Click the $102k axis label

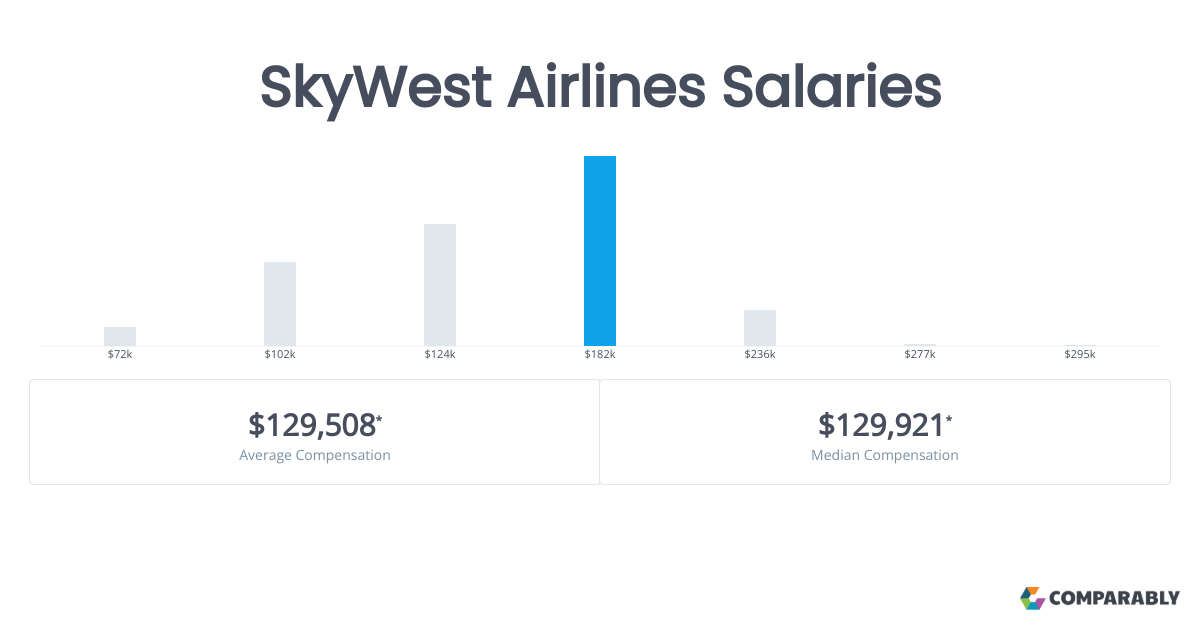280,355
